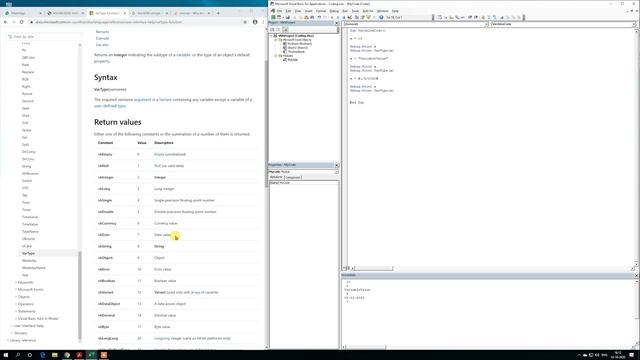Run the macro with the Run Sub icon
This screenshot has width=640, height=360.
pyautogui.click(x=332, y=18)
